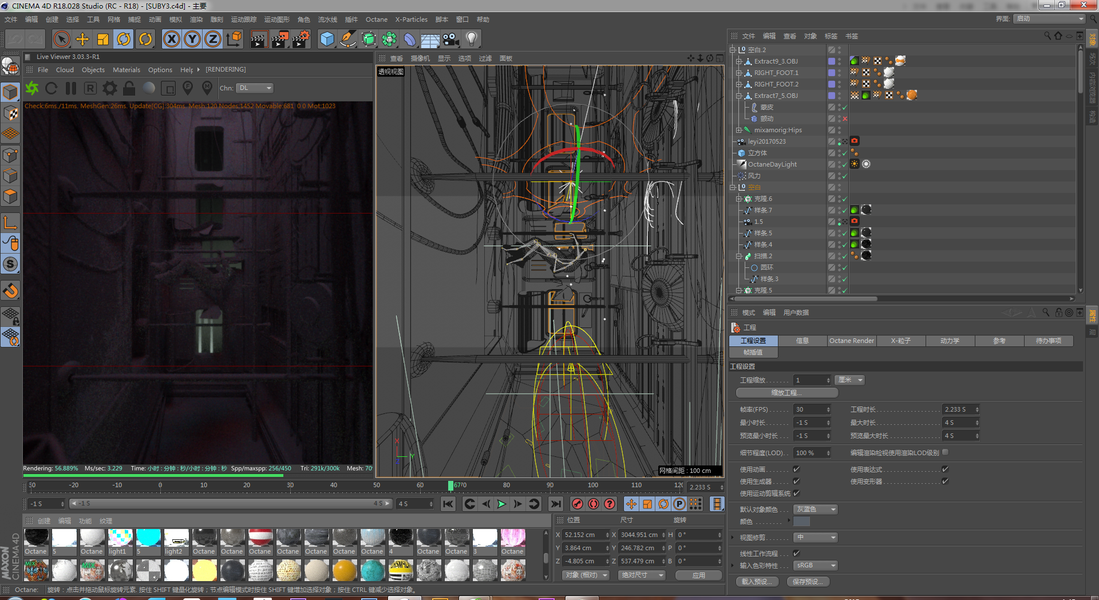Switch to the X-粒子 attributes tab
1099x600 pixels.
click(x=901, y=341)
